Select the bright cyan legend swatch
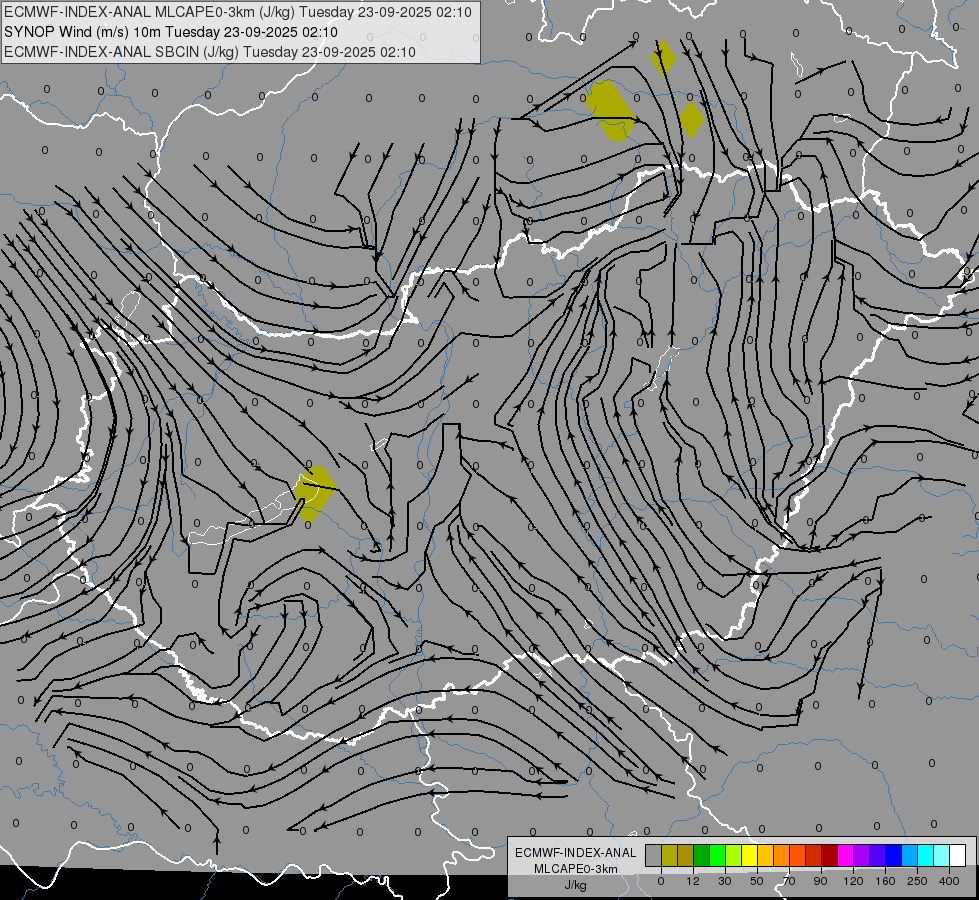 pos(926,856)
